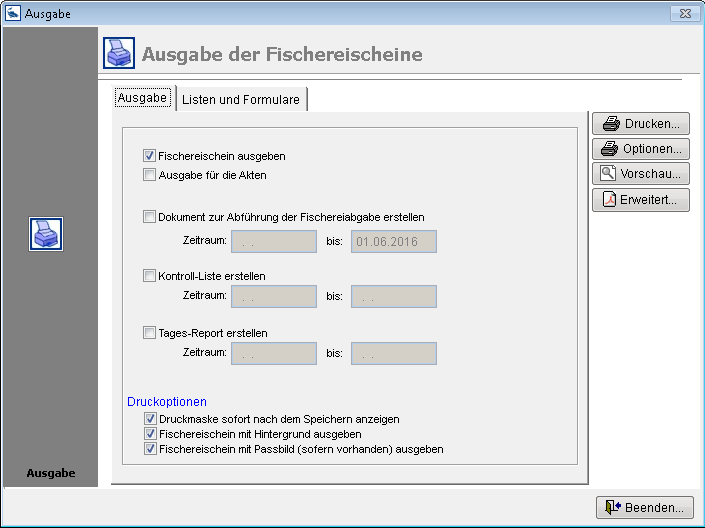Screen dimensions: 705x528
Task: Uncheck Fischereischein ausgeben
Action: point(149,156)
